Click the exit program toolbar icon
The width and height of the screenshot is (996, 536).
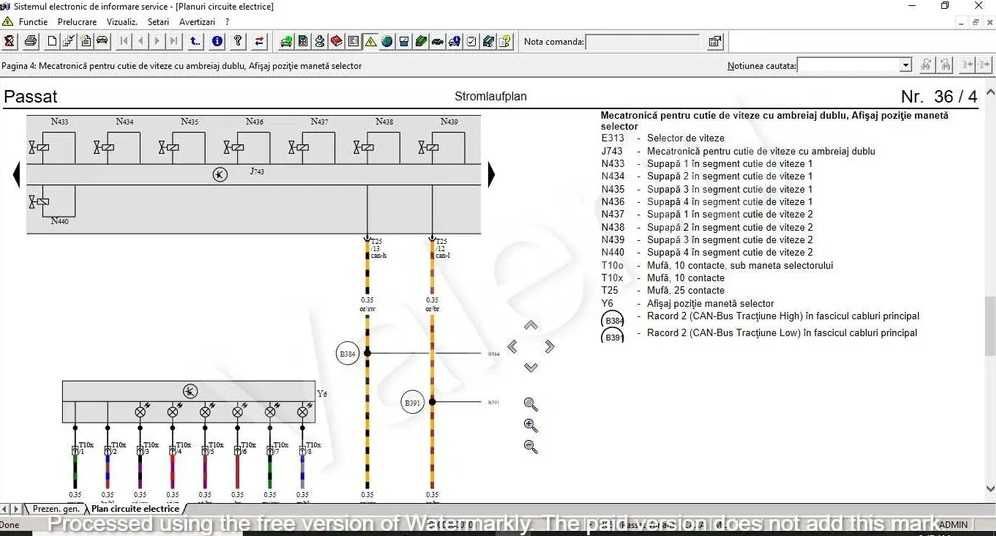[x=10, y=41]
